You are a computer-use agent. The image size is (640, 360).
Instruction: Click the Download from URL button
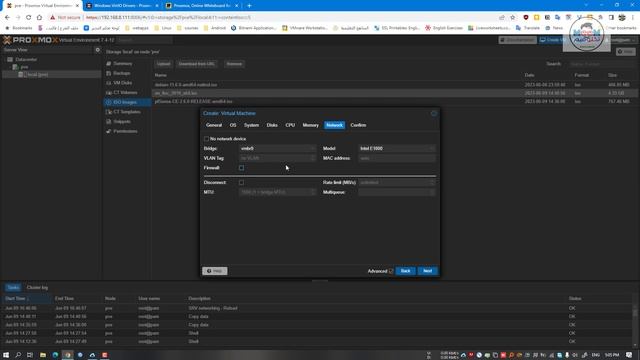(x=197, y=64)
